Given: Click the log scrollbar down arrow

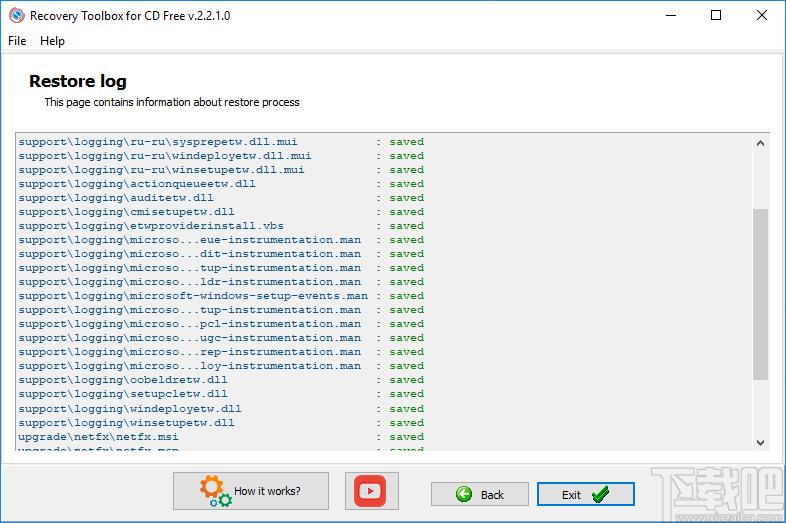Looking at the screenshot, I should (x=760, y=442).
